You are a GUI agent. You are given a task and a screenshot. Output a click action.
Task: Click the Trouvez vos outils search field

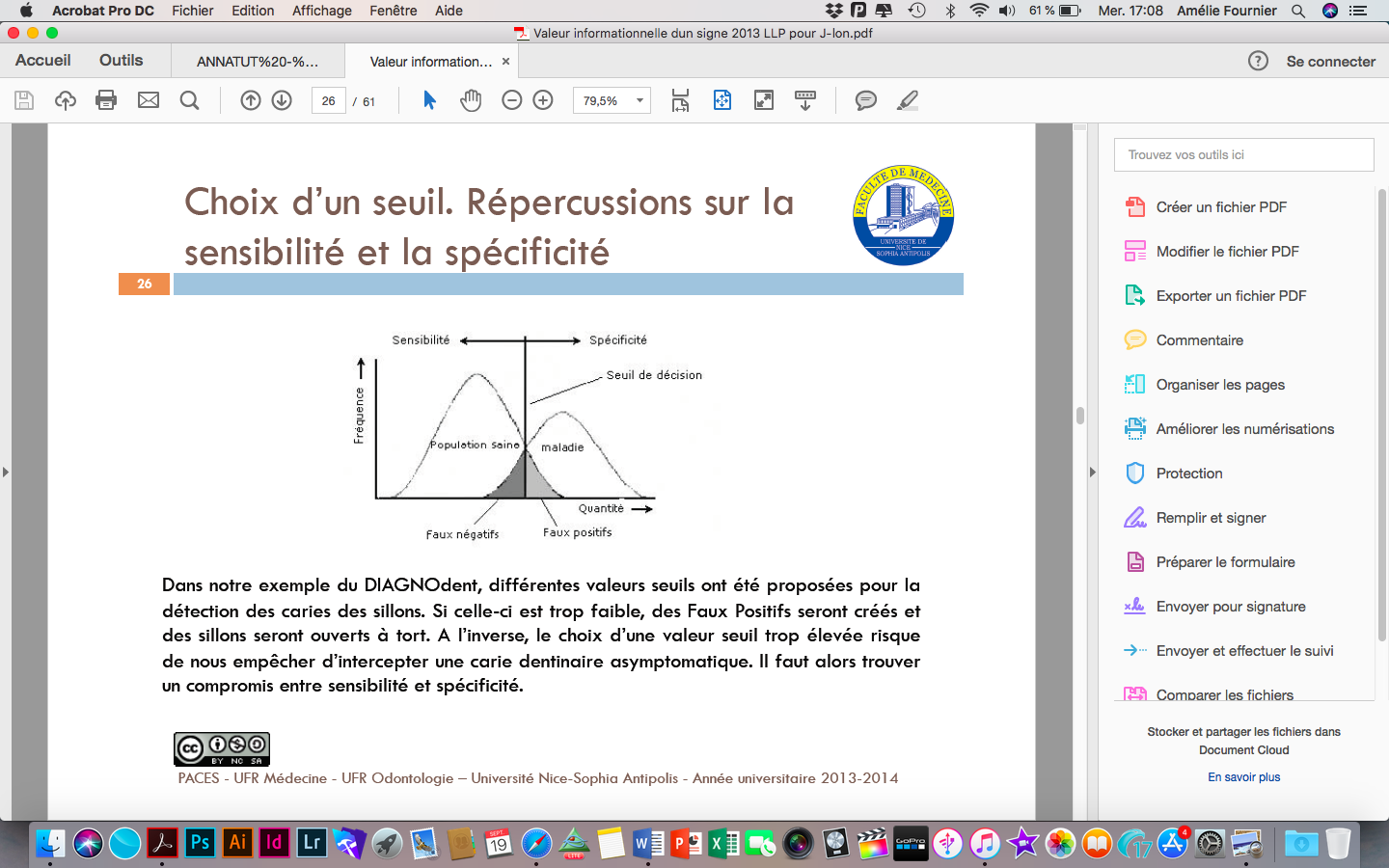[x=1243, y=154]
